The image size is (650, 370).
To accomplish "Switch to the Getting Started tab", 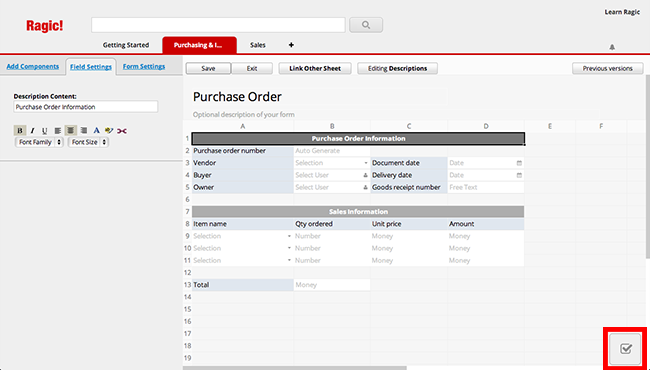I will tap(126, 45).
